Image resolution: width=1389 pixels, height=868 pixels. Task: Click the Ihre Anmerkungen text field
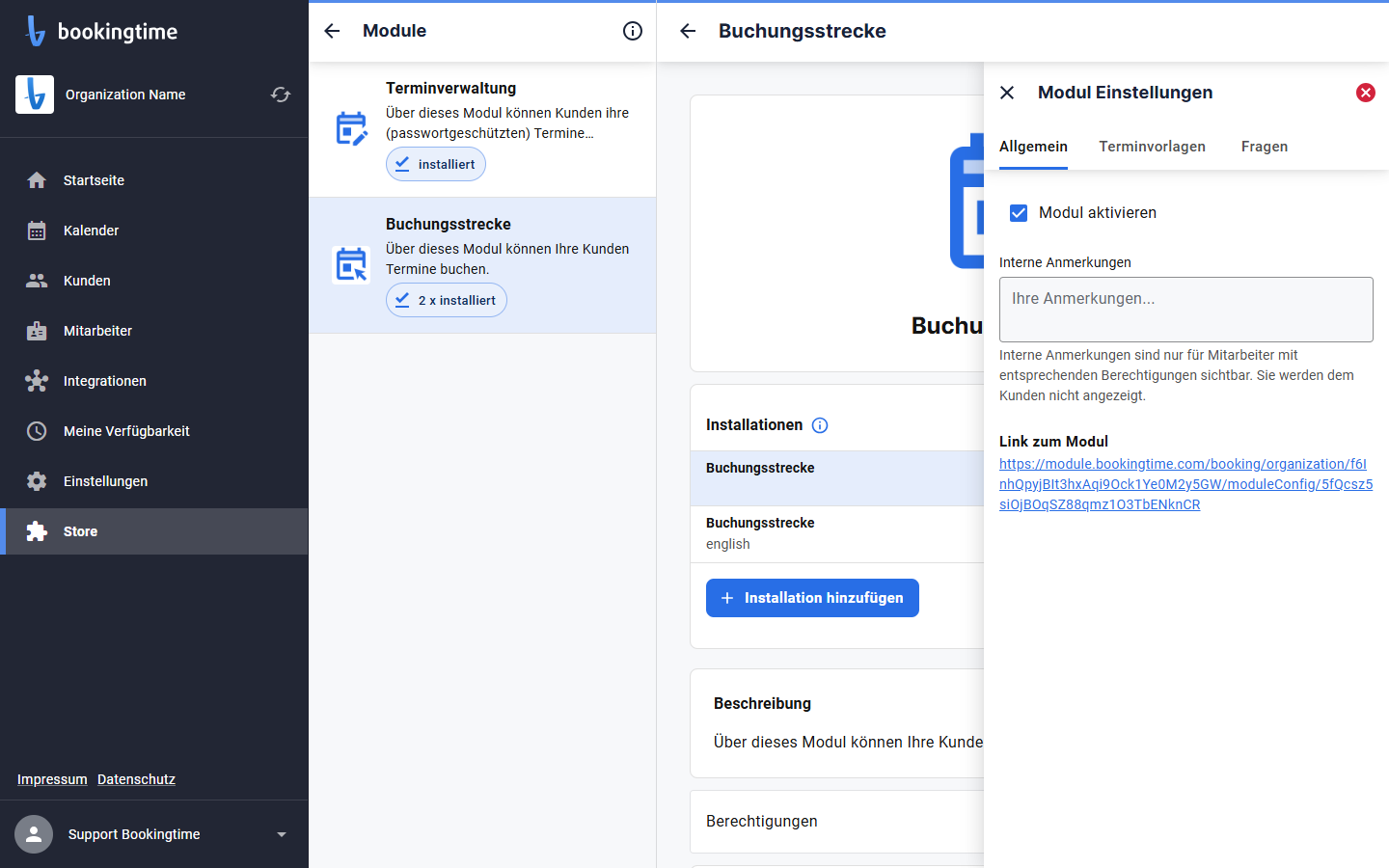1186,310
